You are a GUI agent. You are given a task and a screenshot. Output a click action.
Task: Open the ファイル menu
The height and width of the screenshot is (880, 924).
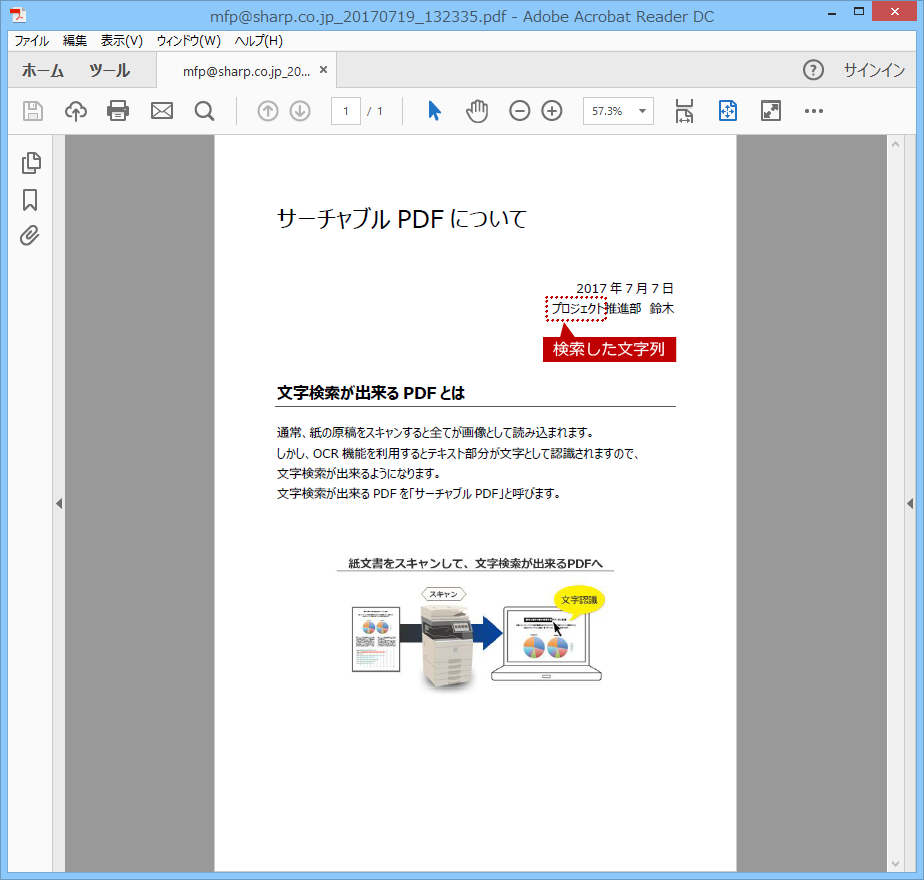point(31,41)
